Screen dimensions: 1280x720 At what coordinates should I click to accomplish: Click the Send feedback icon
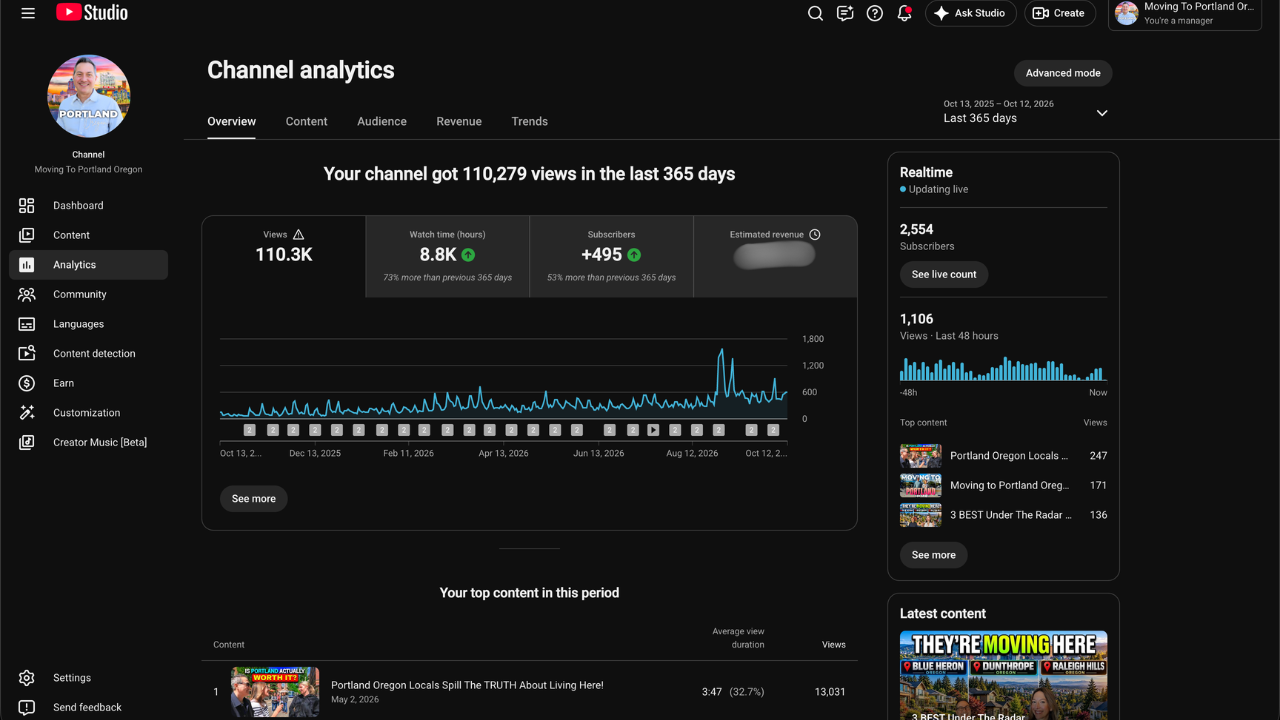pos(27,707)
